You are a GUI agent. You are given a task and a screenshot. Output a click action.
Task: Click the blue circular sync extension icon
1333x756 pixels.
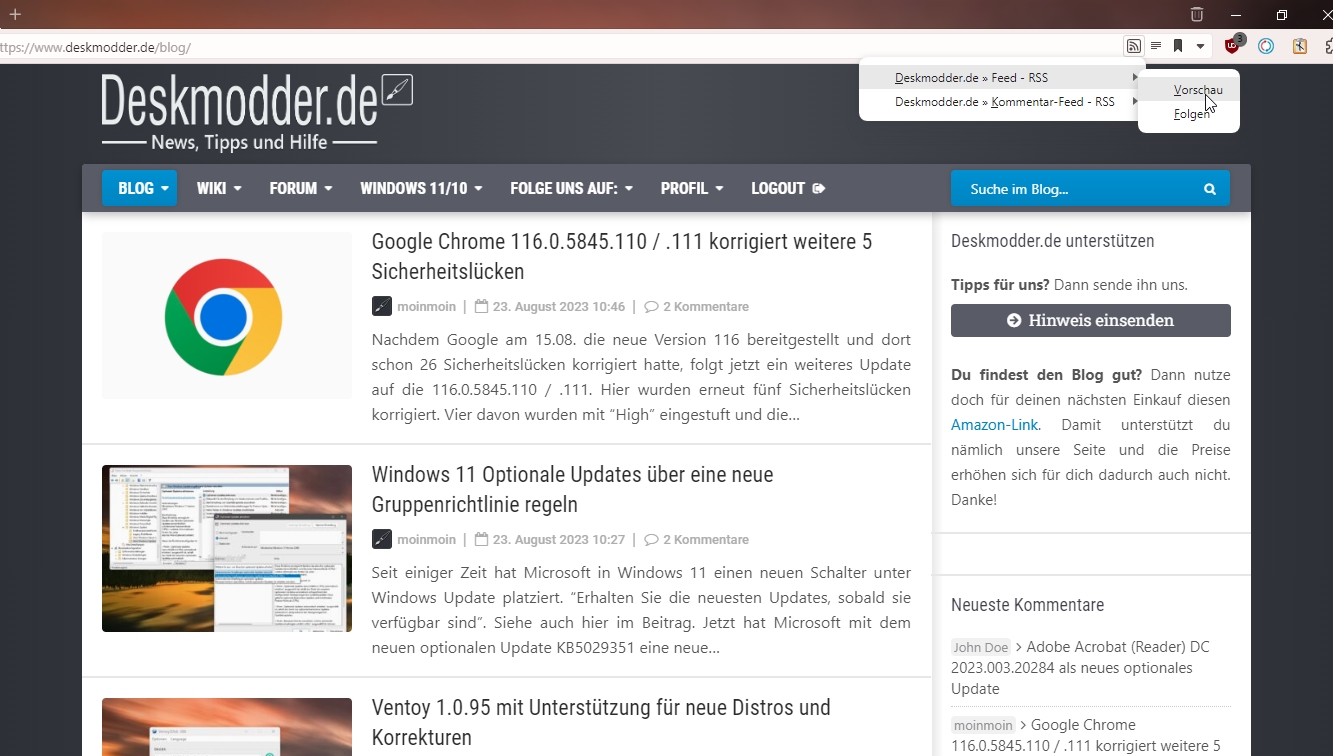pos(1266,46)
